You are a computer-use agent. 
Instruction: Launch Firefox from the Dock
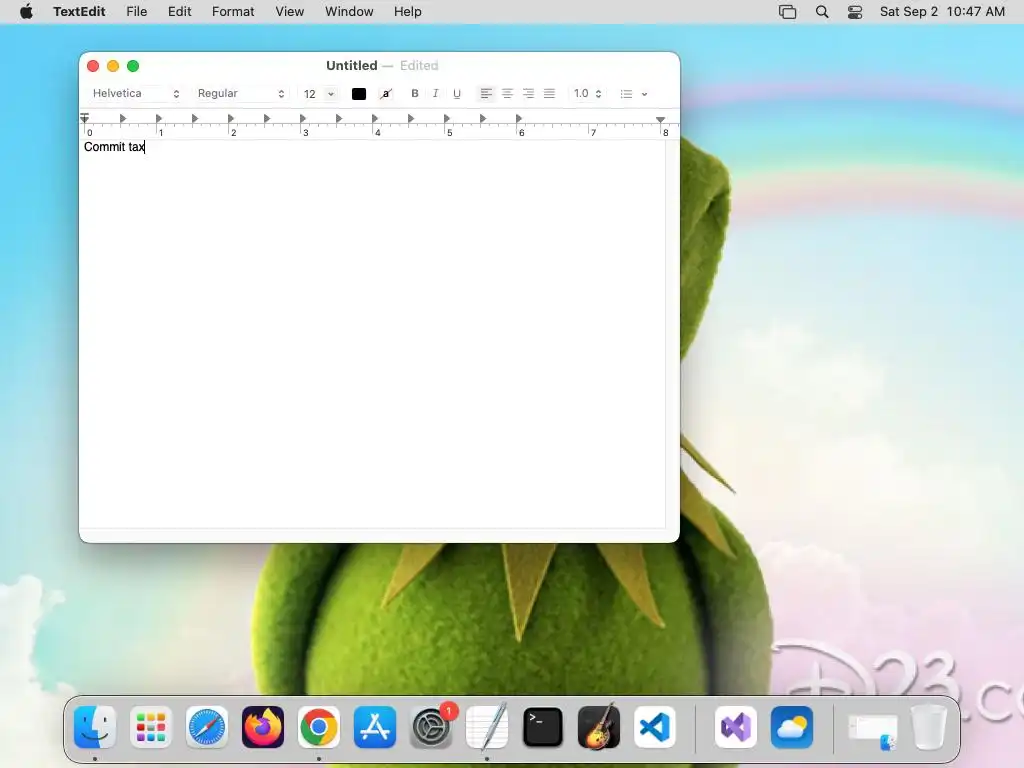(263, 727)
